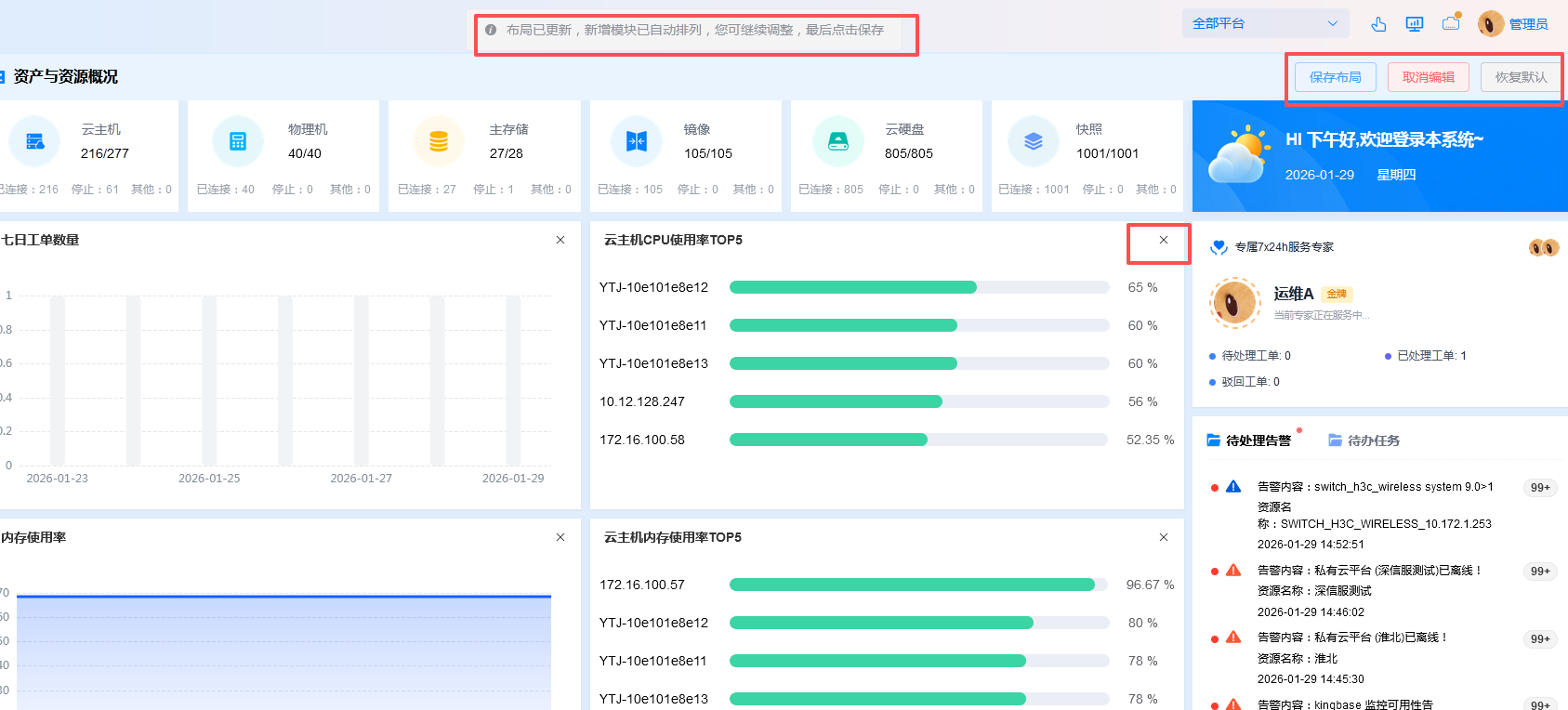Click 已处理工单: 1 text
The image size is (1568, 710).
click(x=1431, y=356)
